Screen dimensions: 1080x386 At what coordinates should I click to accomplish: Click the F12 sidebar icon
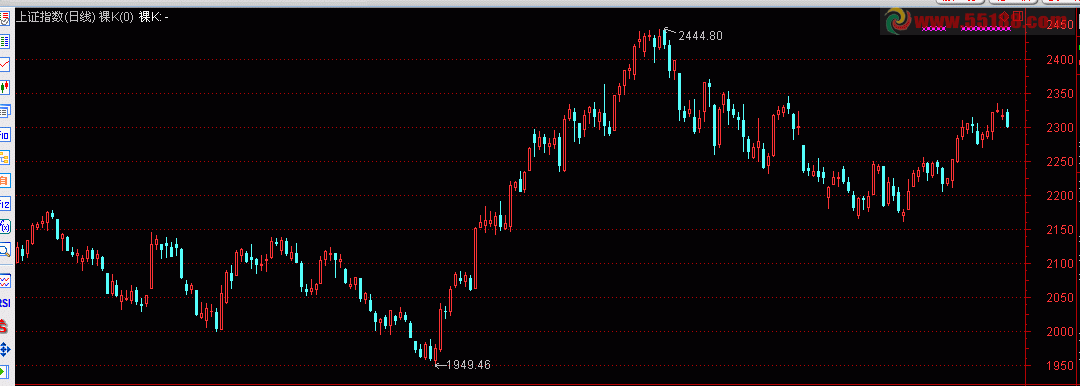click(x=5, y=203)
